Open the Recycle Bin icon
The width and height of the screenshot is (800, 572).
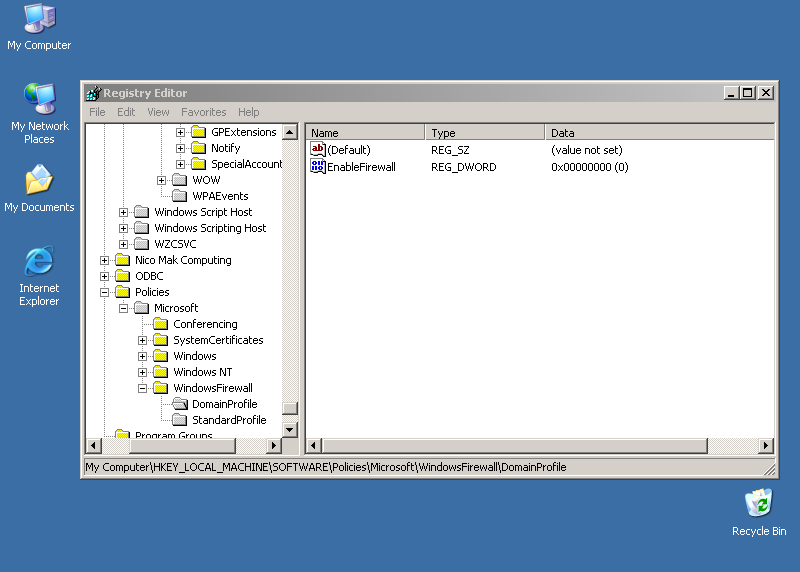pos(759,512)
